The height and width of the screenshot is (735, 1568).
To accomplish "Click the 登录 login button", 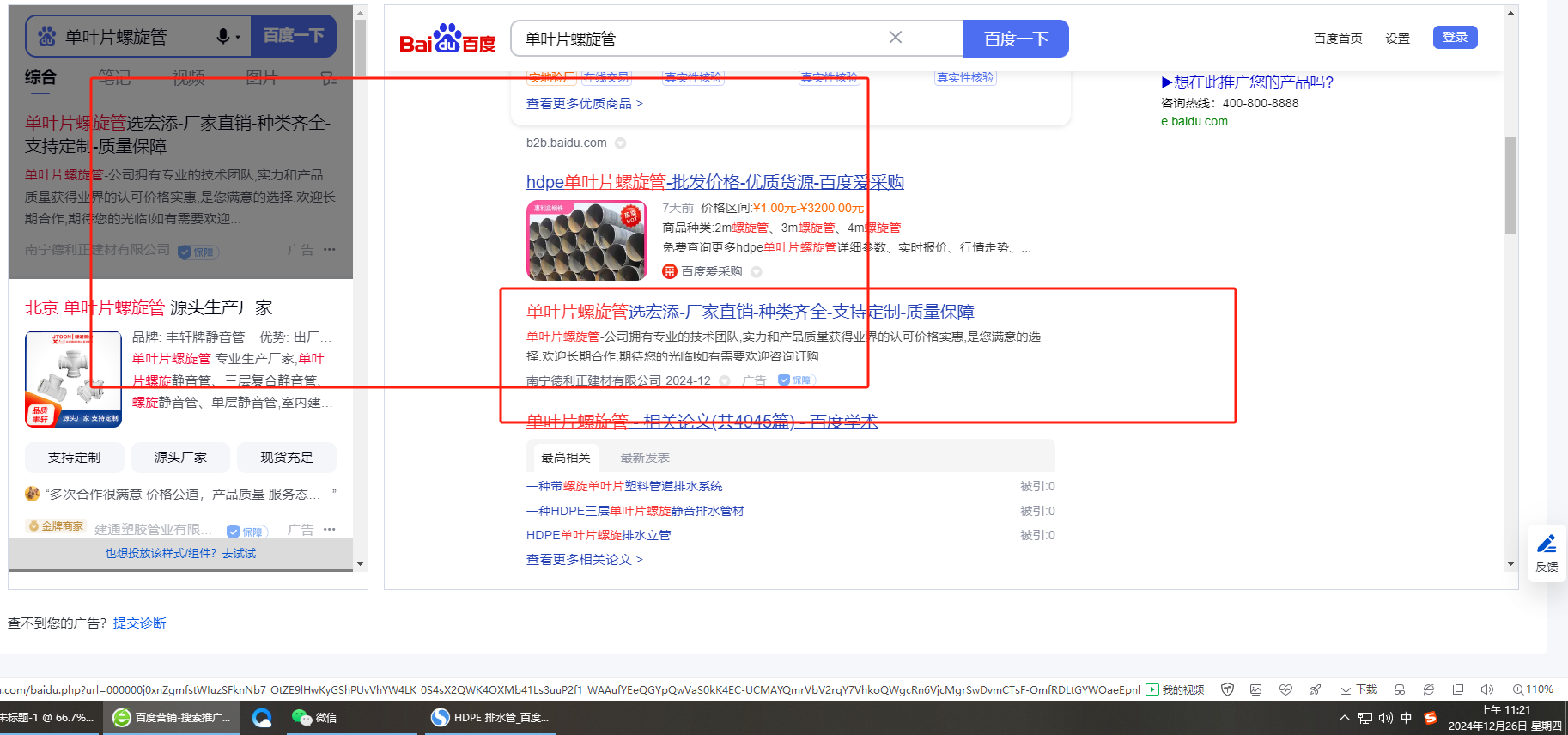I will (x=1455, y=38).
